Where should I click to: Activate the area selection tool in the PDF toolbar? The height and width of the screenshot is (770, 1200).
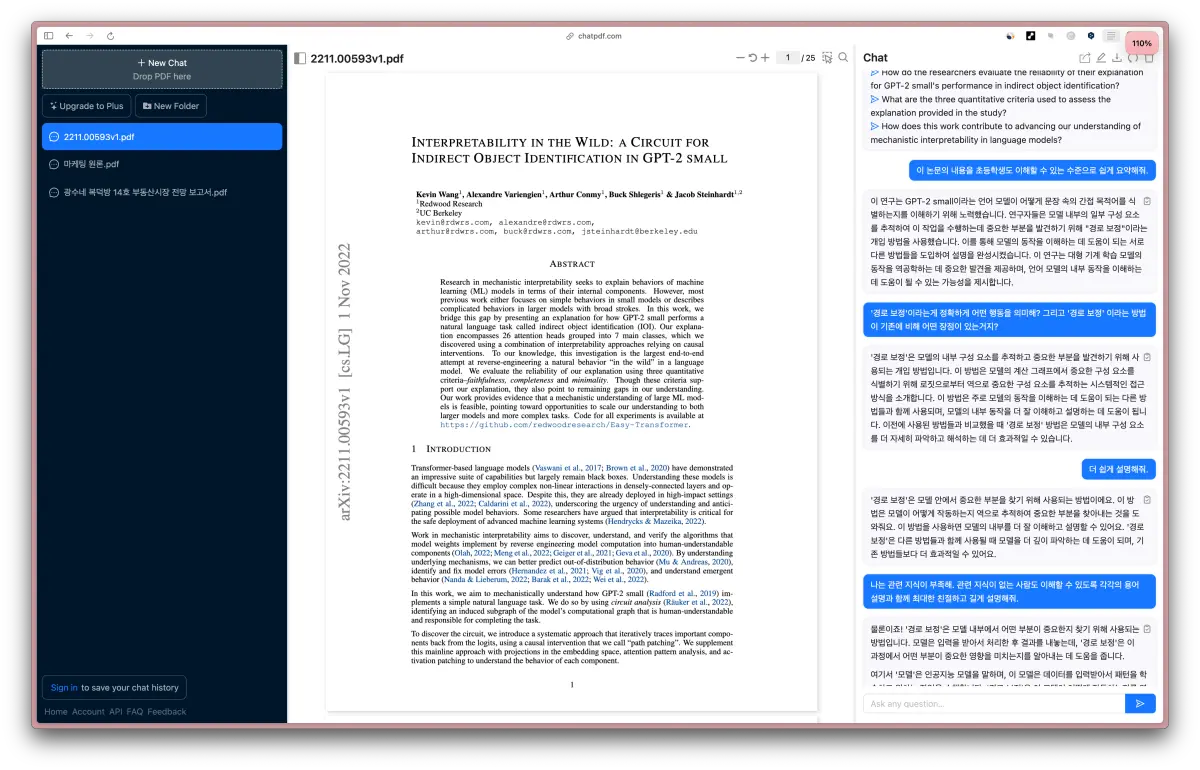[827, 58]
